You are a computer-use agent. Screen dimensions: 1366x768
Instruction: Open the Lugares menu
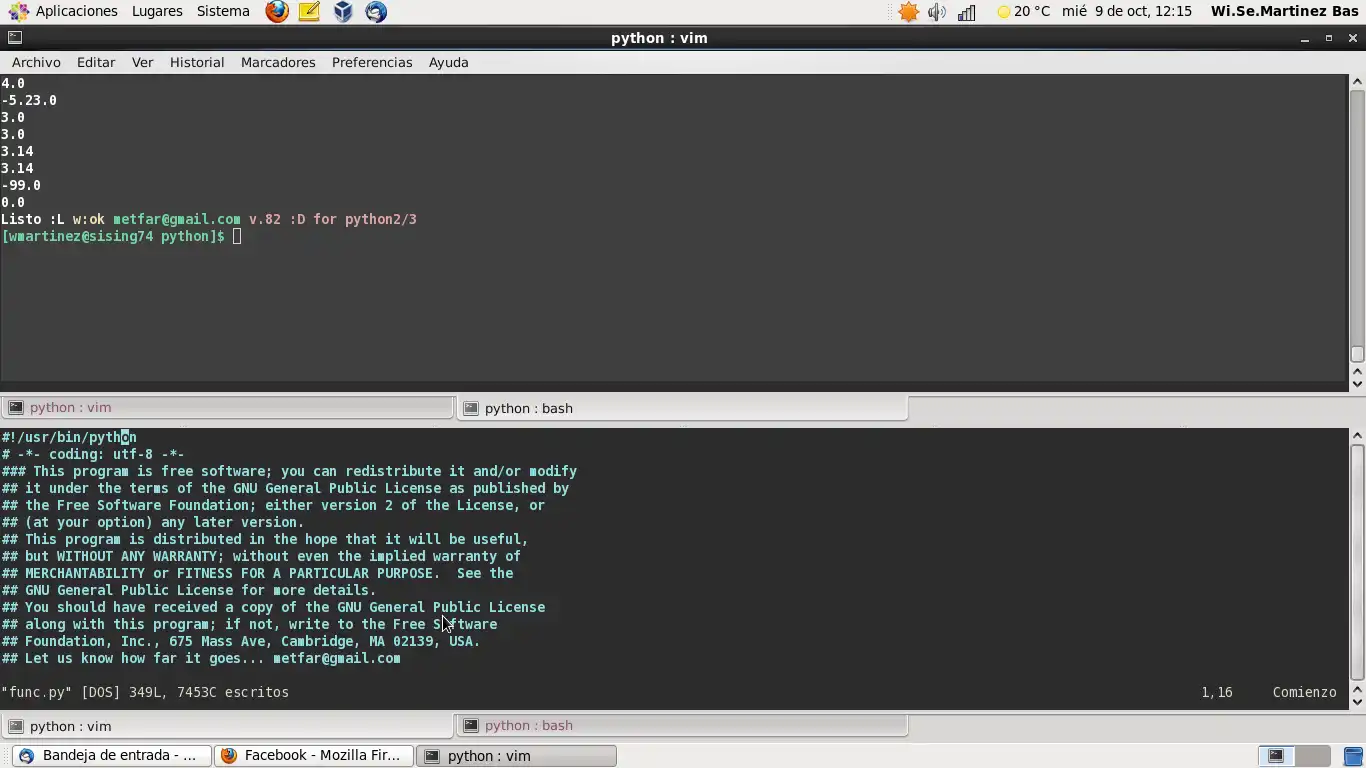click(x=157, y=11)
